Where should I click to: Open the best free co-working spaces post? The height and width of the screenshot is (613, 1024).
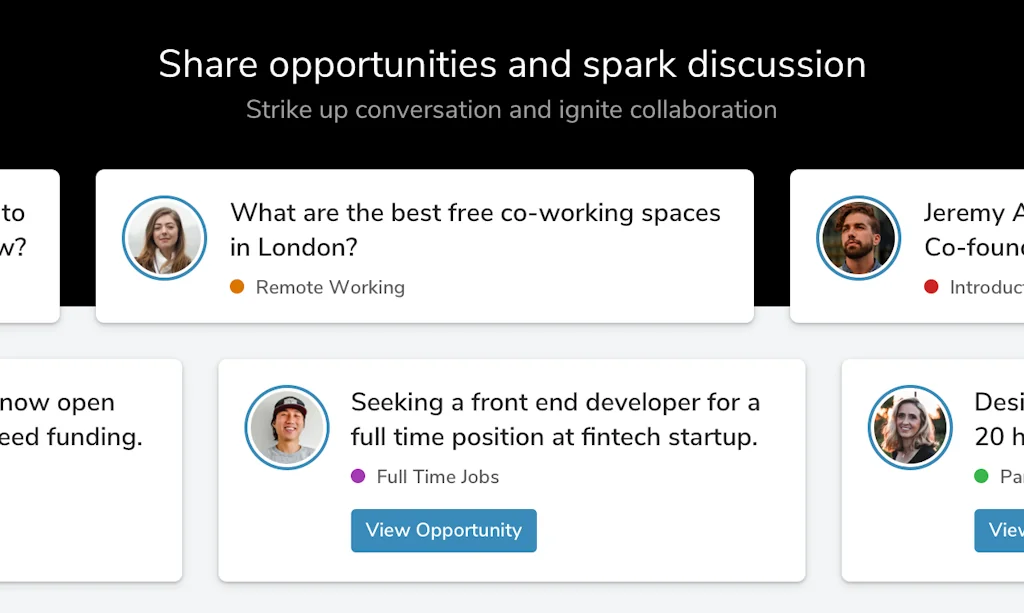point(475,229)
